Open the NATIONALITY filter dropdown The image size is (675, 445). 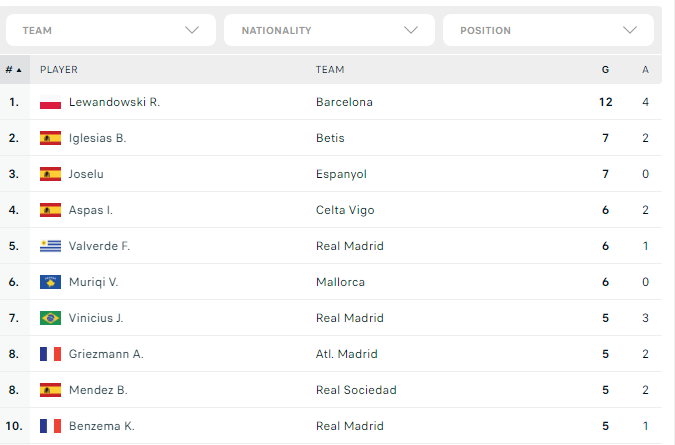tap(329, 30)
